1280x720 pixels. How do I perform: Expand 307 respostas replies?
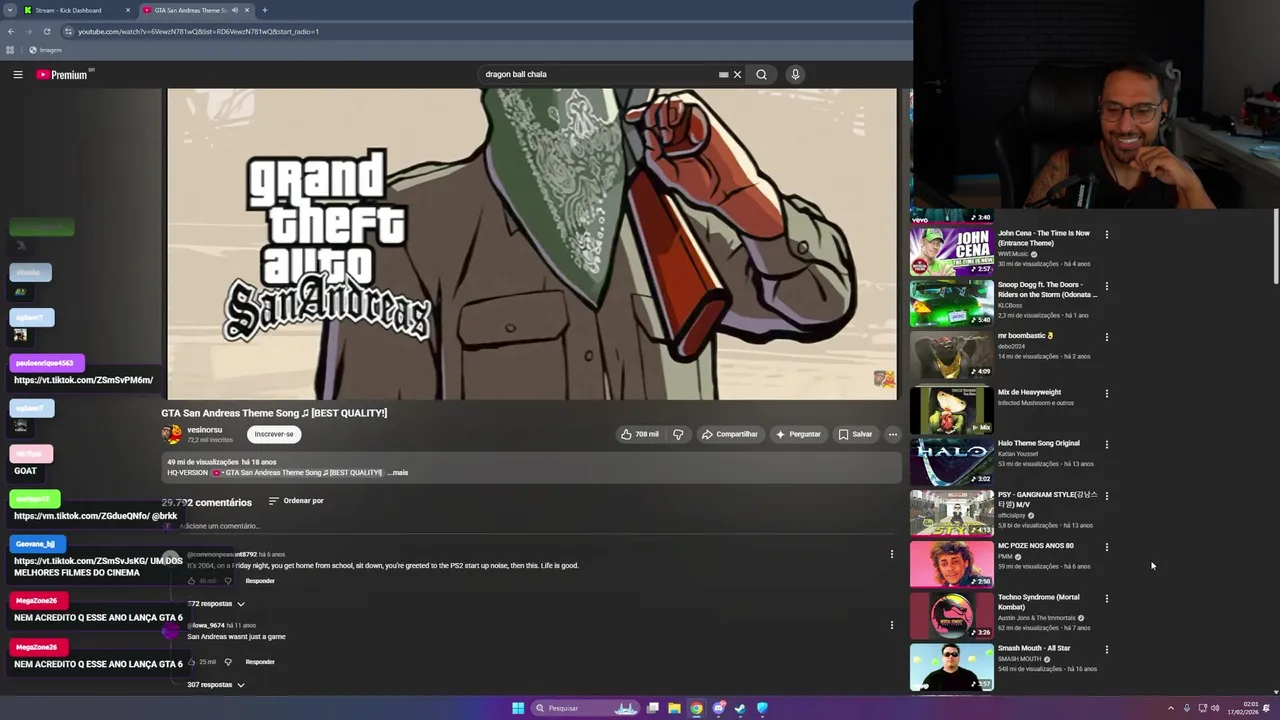tap(216, 685)
